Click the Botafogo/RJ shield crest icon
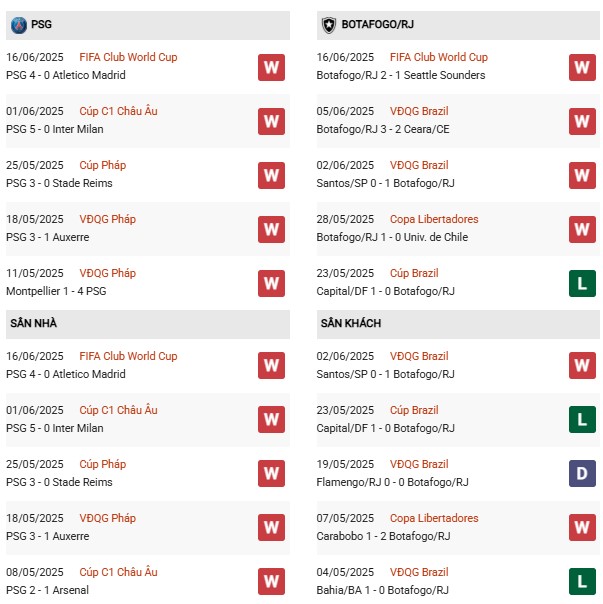This screenshot has height=604, width=603. coord(329,25)
